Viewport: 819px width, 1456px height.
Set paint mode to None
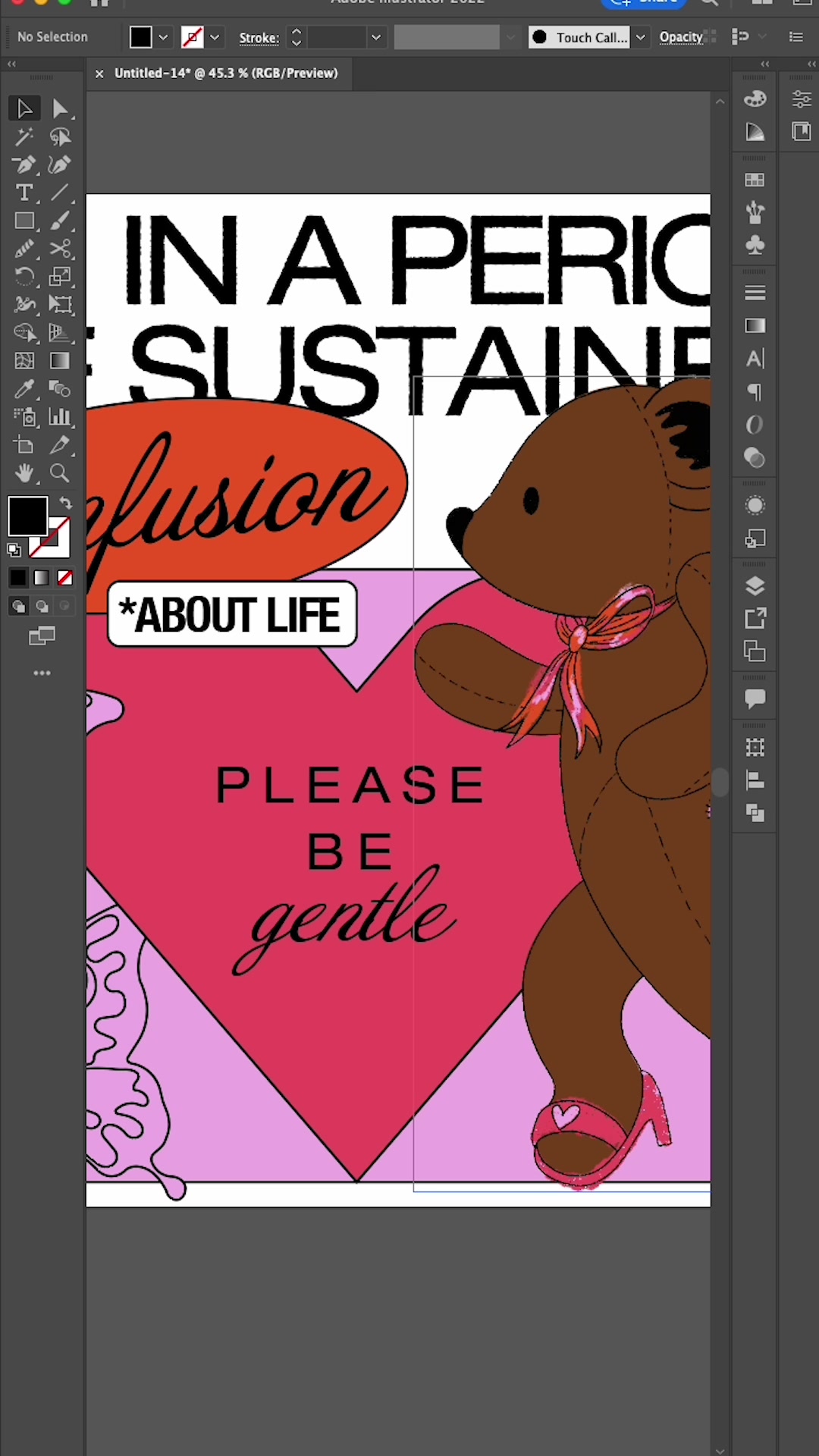point(65,578)
